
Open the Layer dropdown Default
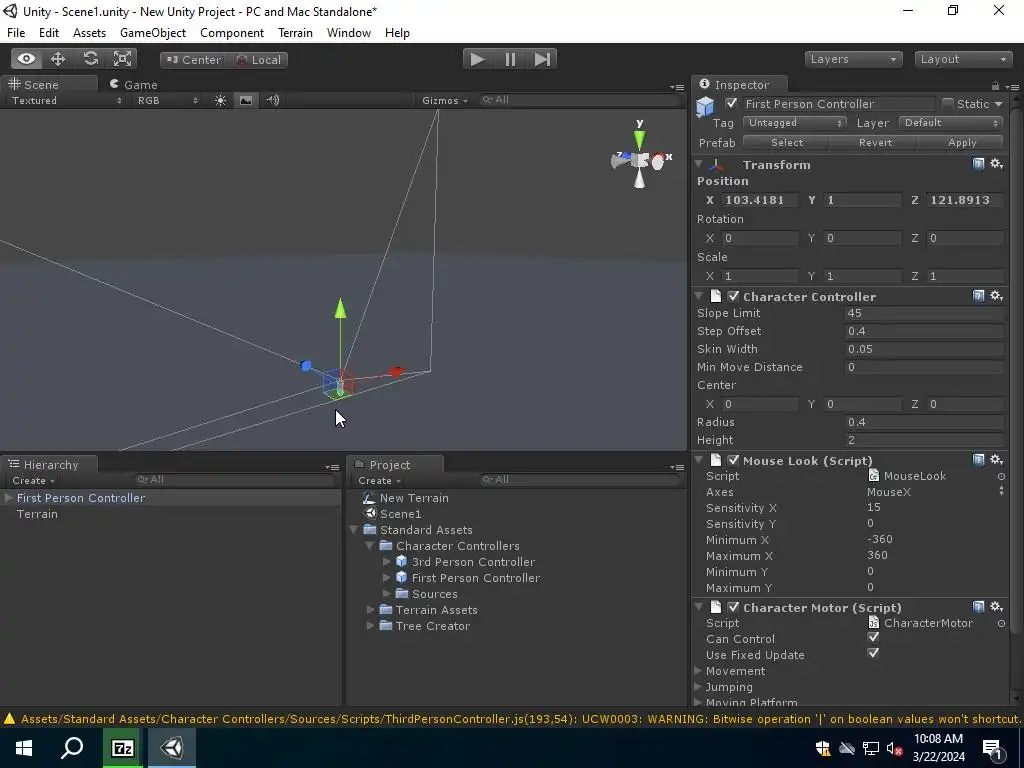click(x=950, y=123)
